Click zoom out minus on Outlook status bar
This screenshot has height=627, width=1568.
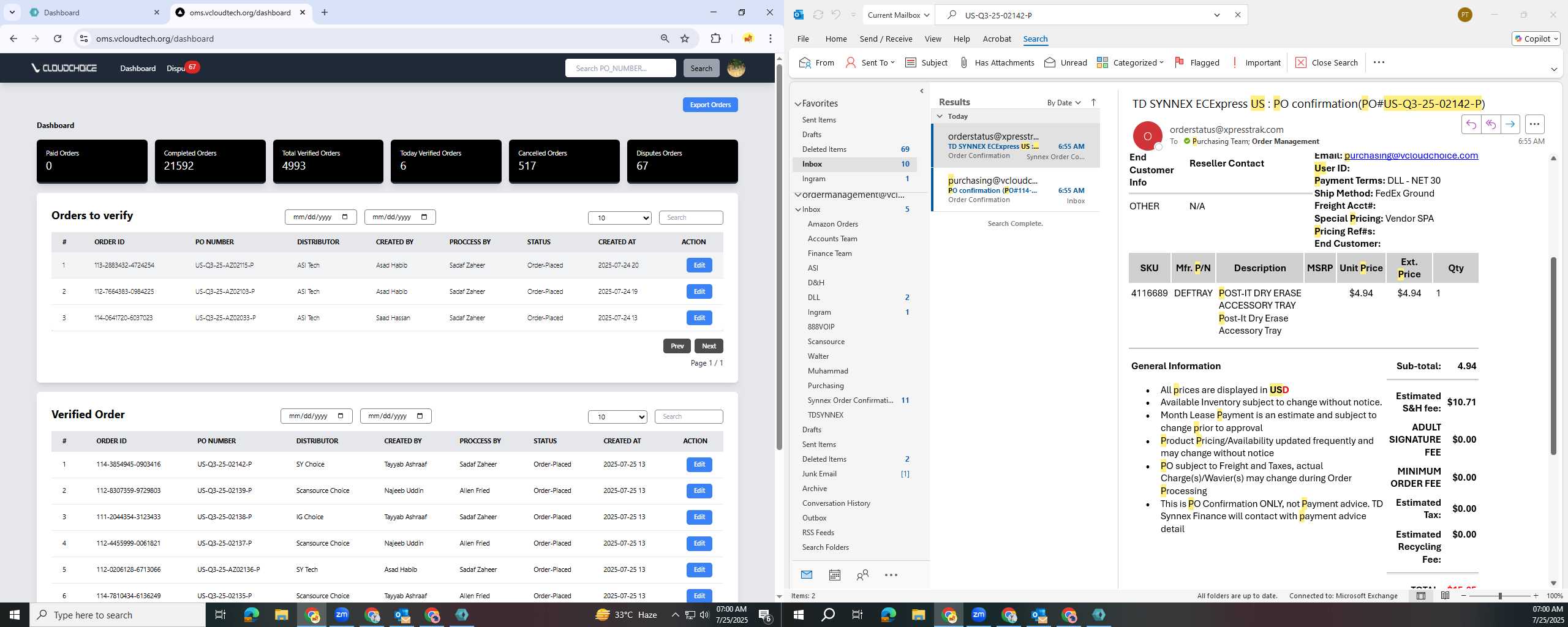(x=1464, y=596)
